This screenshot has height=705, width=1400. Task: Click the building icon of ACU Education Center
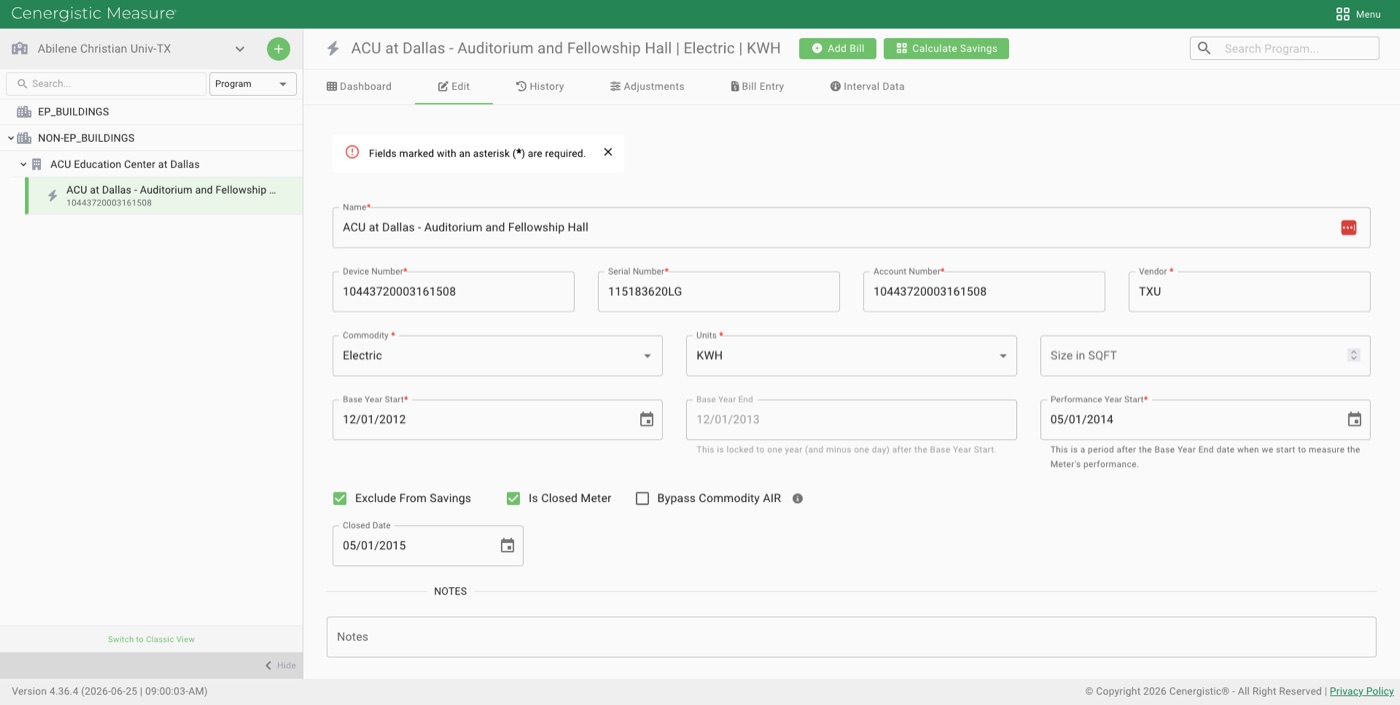tap(37, 164)
